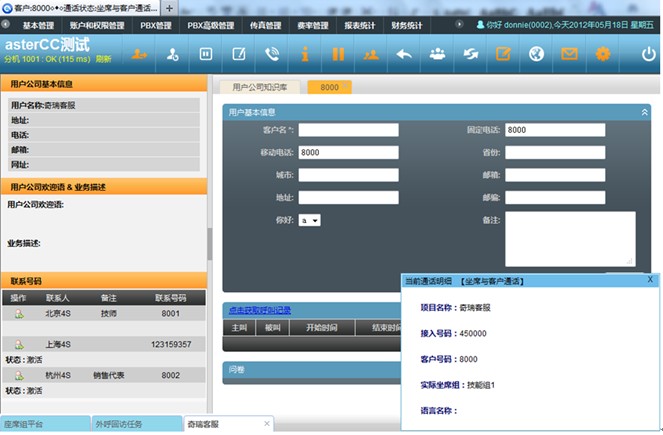
Task: Close the 当前通话明细 popup
Action: (x=650, y=280)
